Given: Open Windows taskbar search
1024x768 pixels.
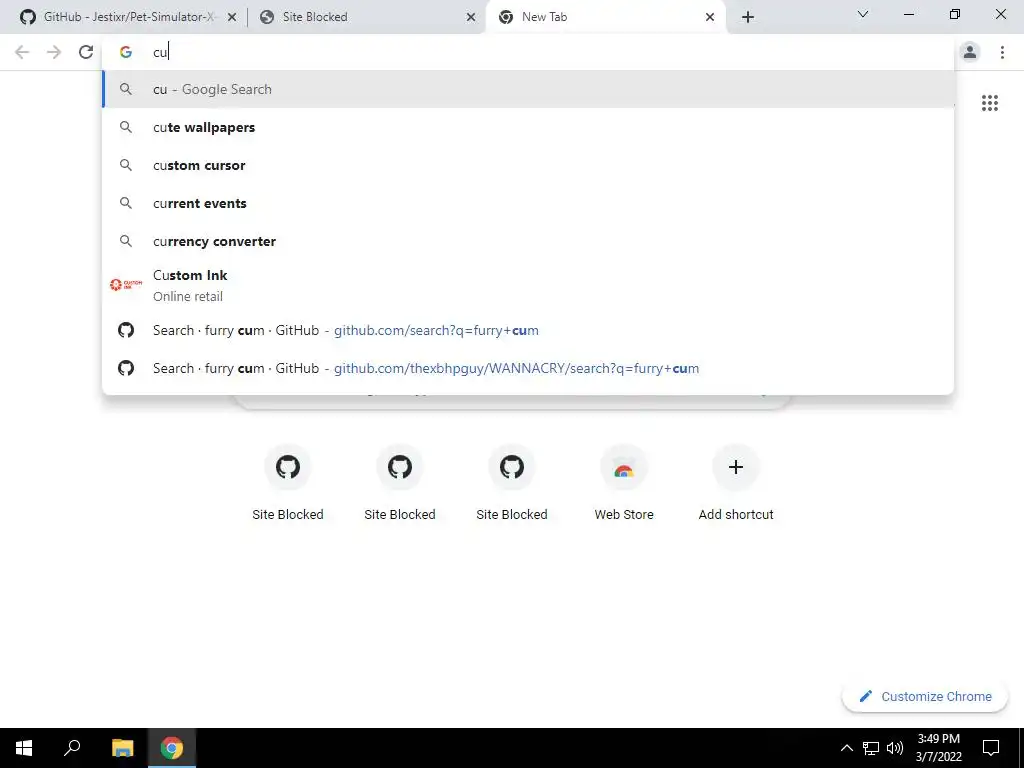Looking at the screenshot, I should click(x=72, y=748).
